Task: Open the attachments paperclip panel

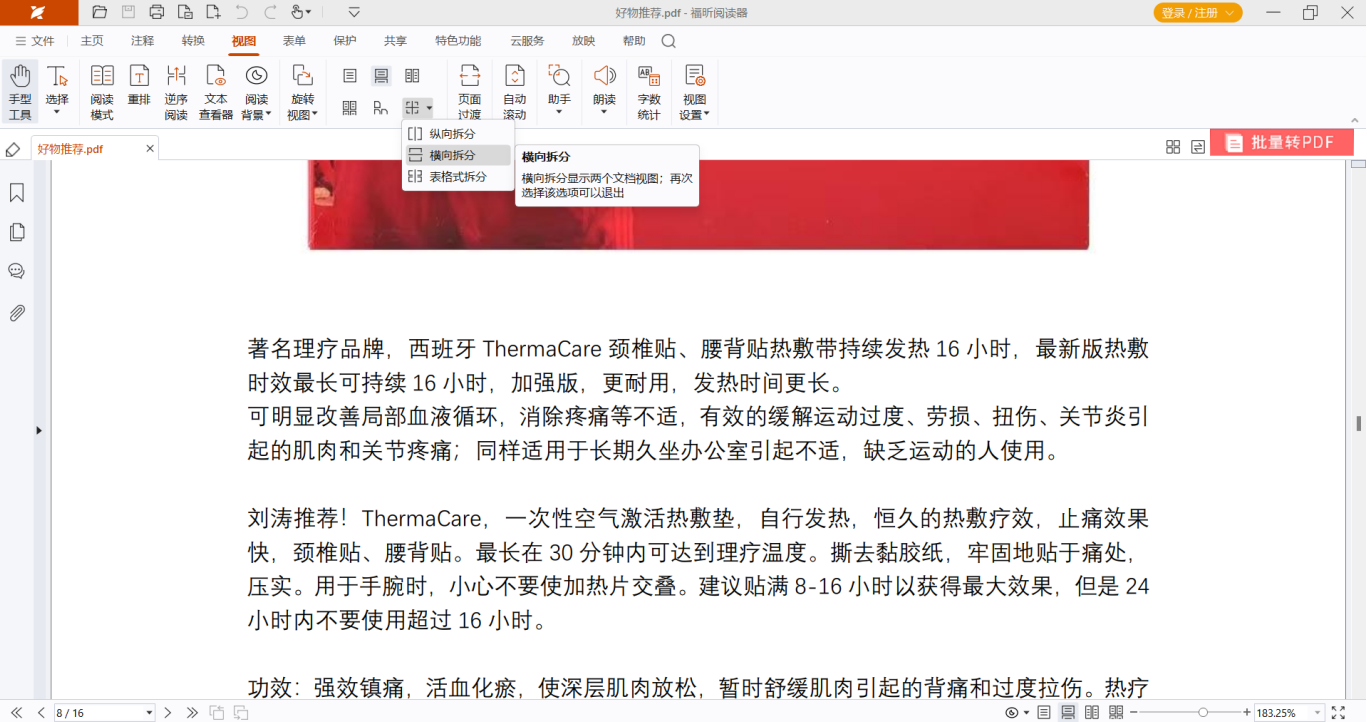Action: click(x=17, y=313)
